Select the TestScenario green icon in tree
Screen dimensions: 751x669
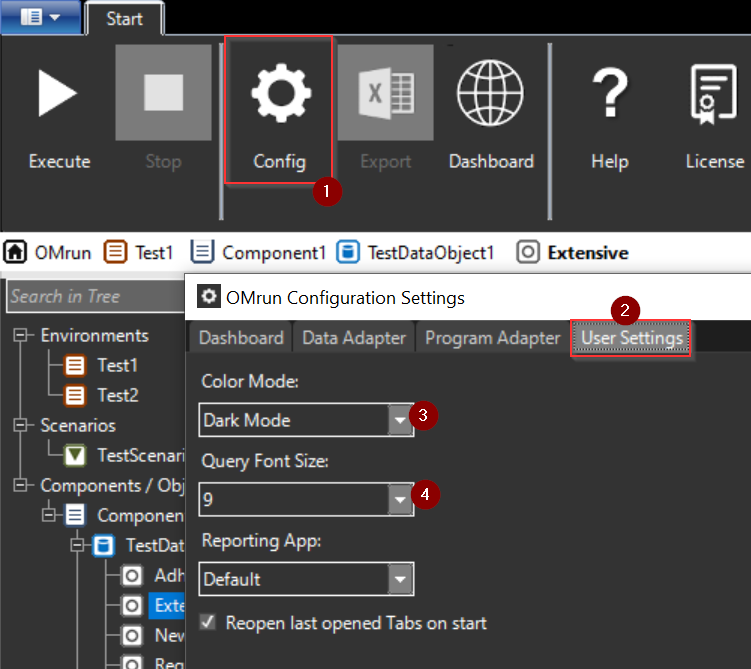[75, 455]
